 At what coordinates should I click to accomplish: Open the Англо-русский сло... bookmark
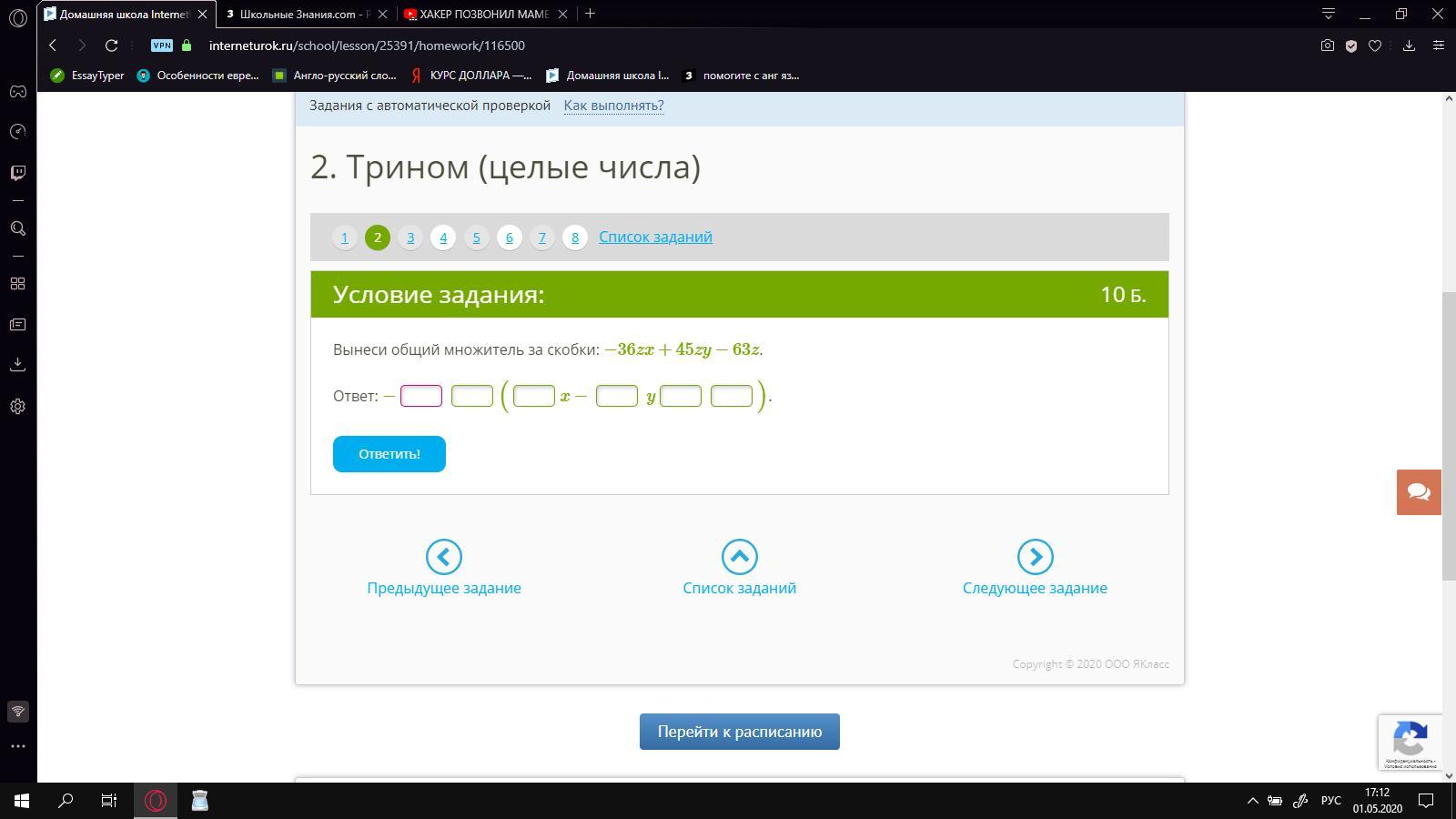pyautogui.click(x=335, y=76)
